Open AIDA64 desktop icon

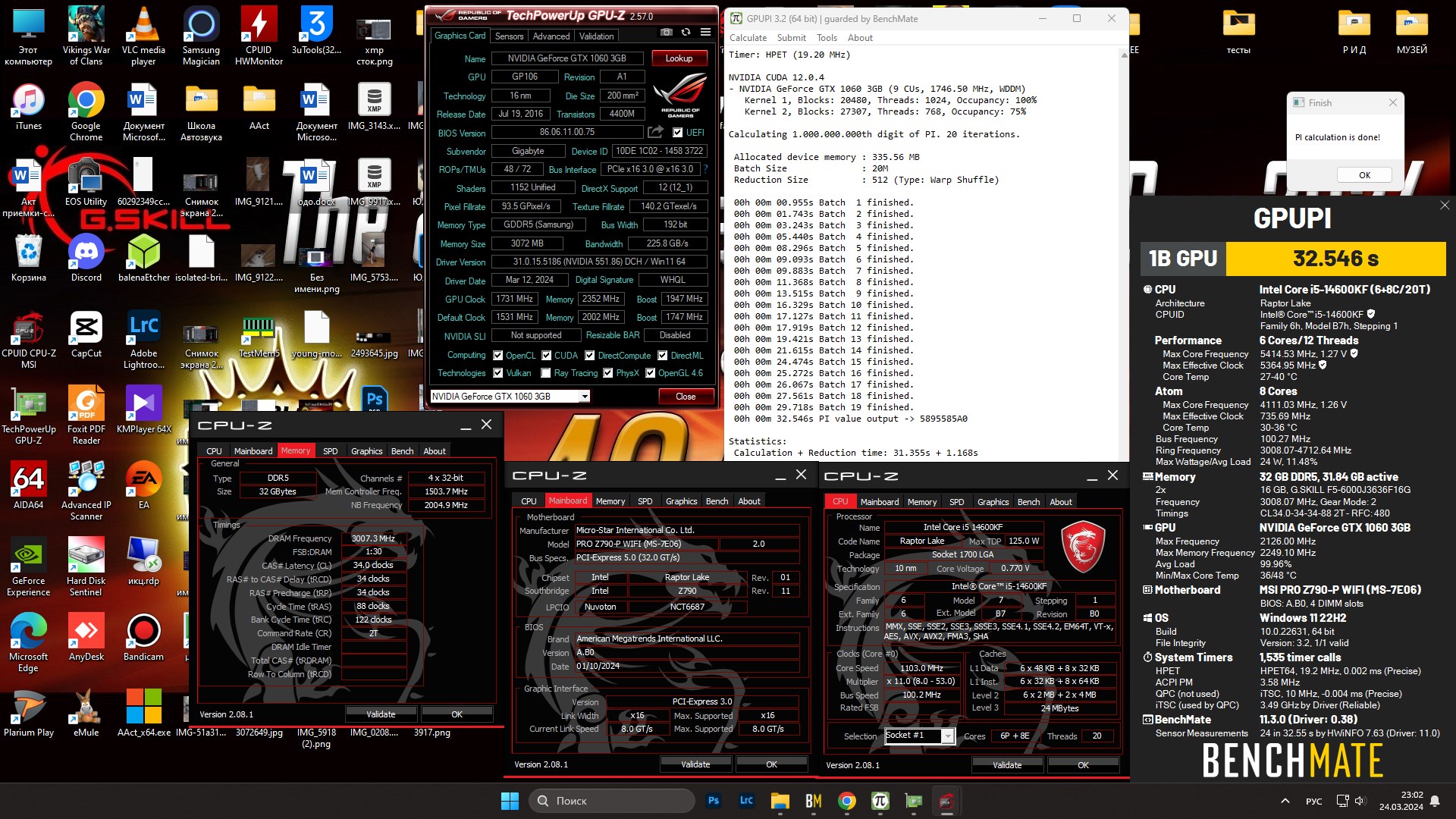[29, 485]
